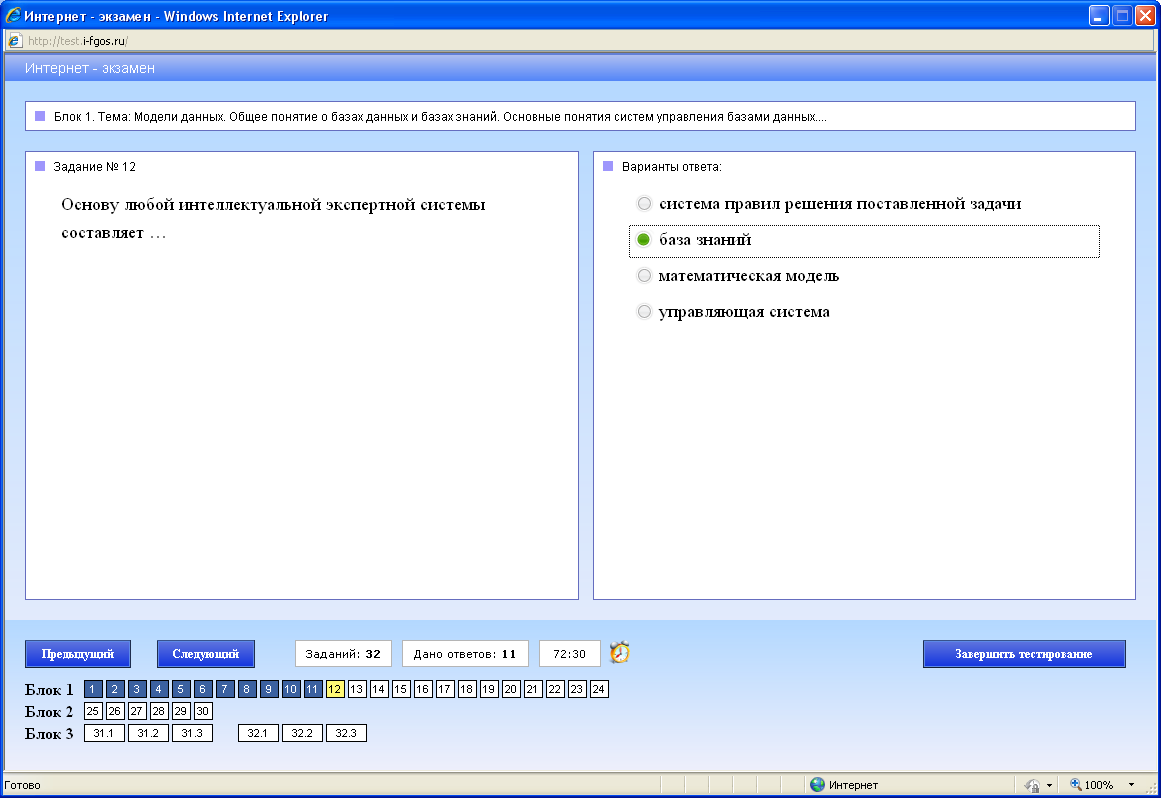This screenshot has height=798, width=1161.
Task: Open question 7 box
Action: tap(225, 689)
